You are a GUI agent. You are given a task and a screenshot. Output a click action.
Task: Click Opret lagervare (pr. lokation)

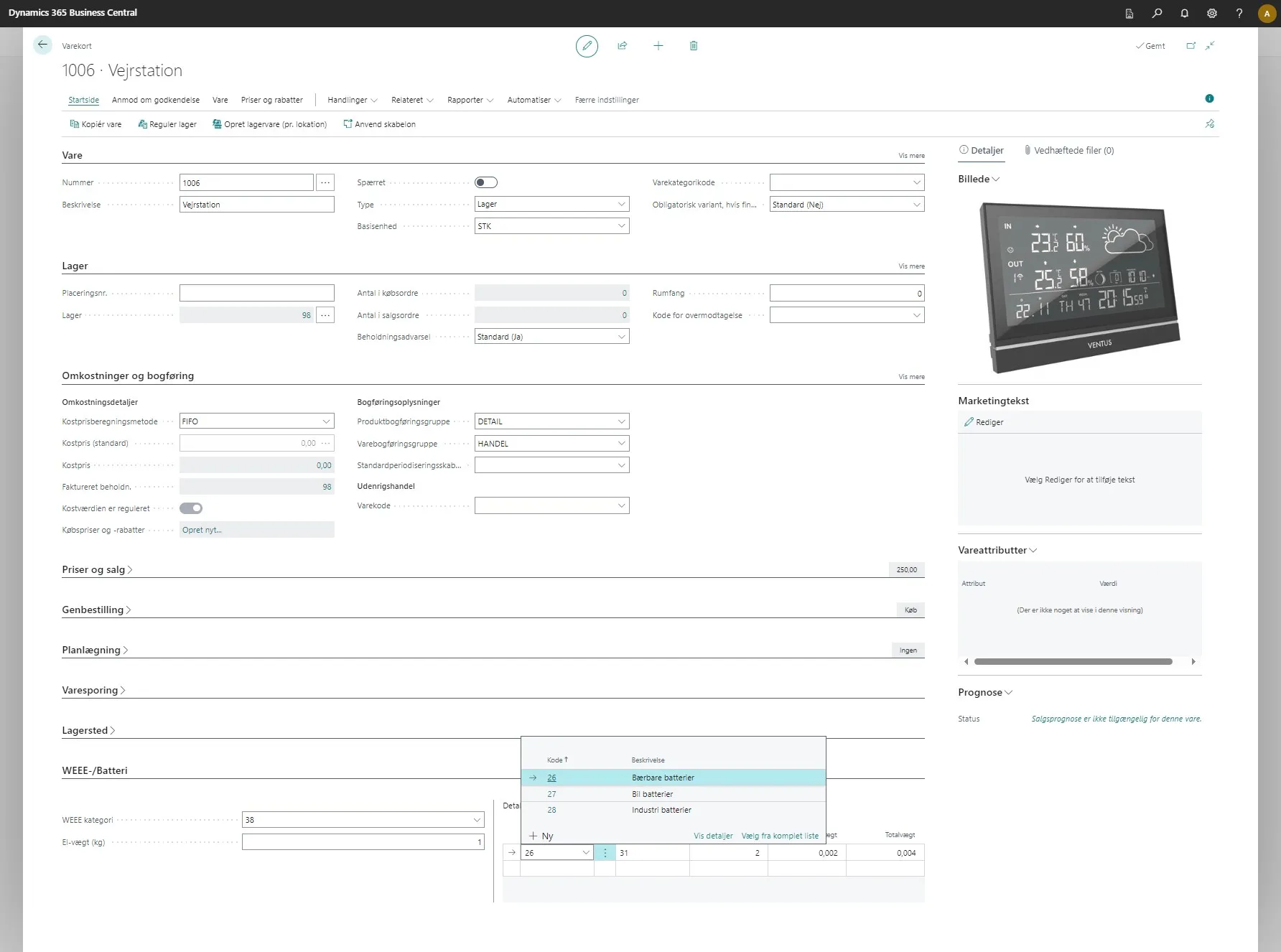coord(269,124)
